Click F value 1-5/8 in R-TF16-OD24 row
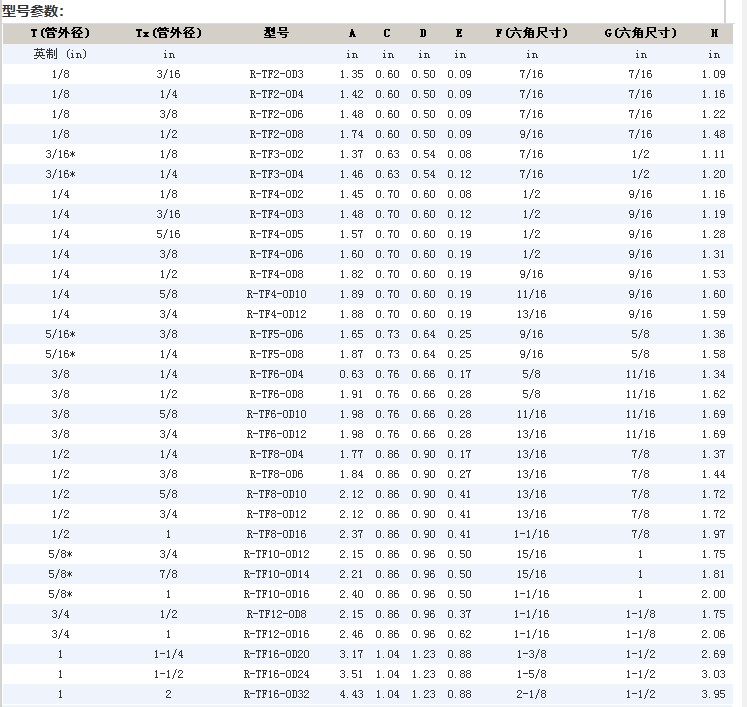 coord(531,675)
